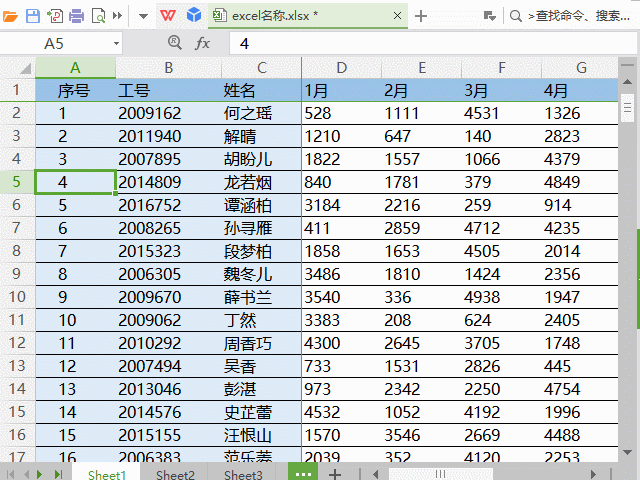Viewport: 640px width, 480px height.
Task: Select column D header
Action: point(342,68)
